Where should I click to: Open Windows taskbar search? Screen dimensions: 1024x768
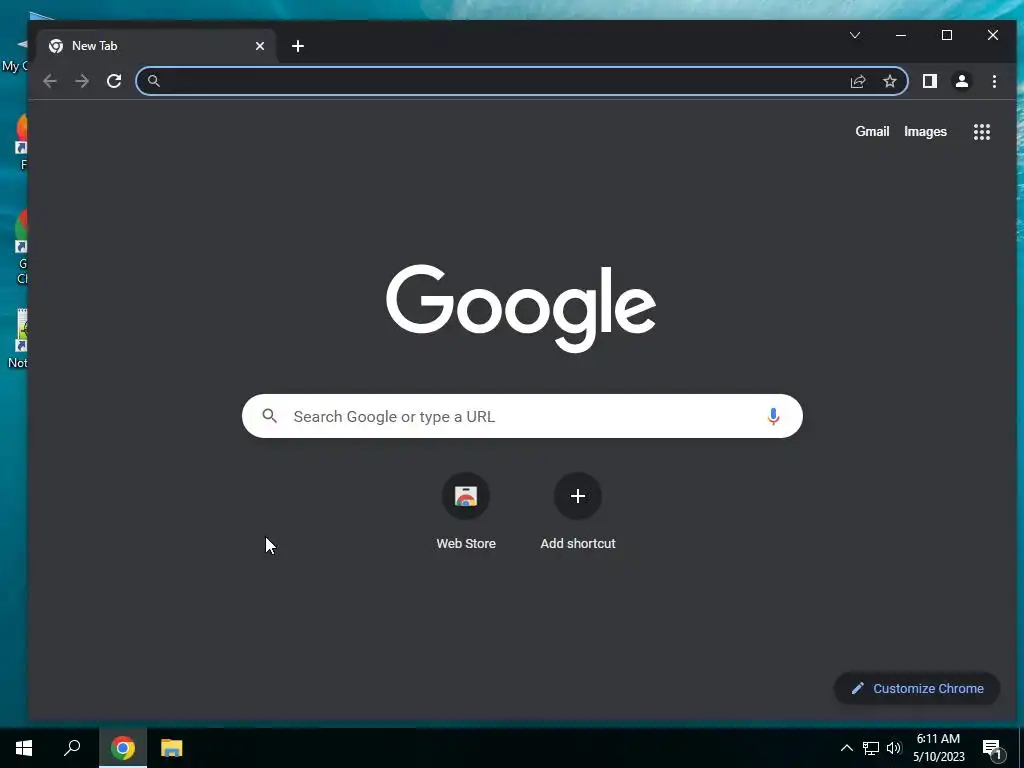pyautogui.click(x=72, y=748)
